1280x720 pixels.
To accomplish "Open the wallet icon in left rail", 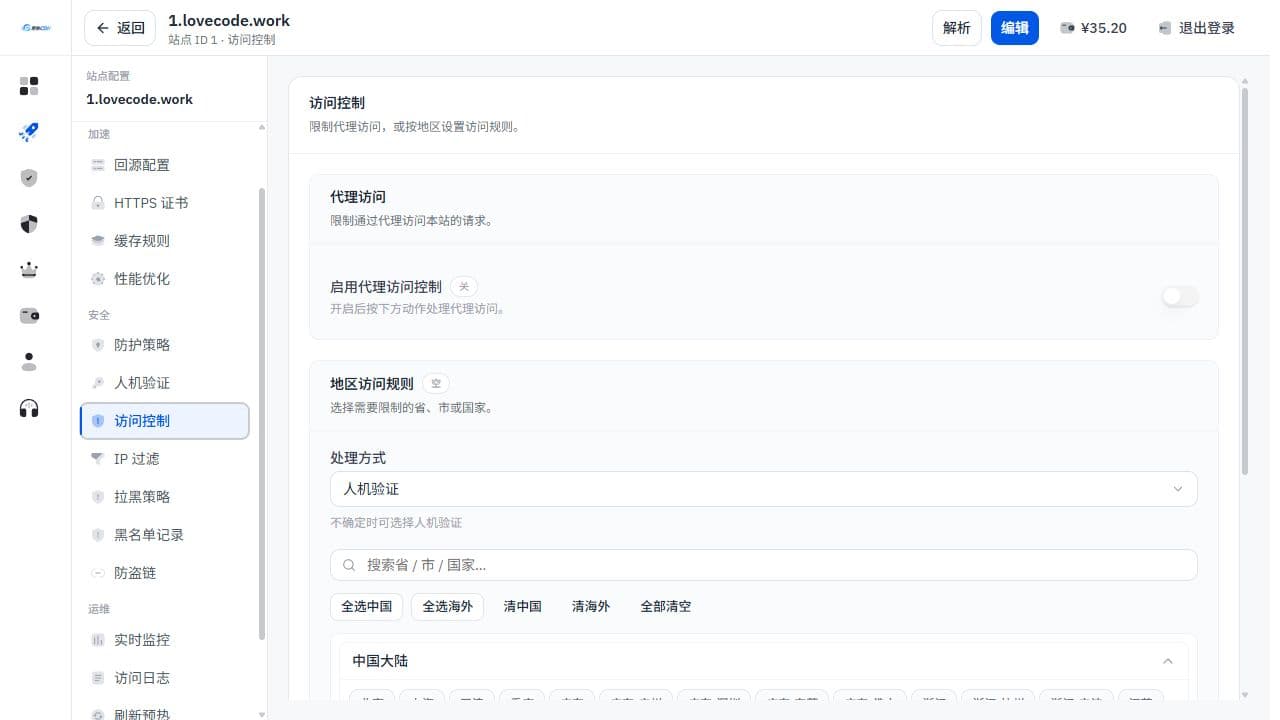I will [29, 316].
